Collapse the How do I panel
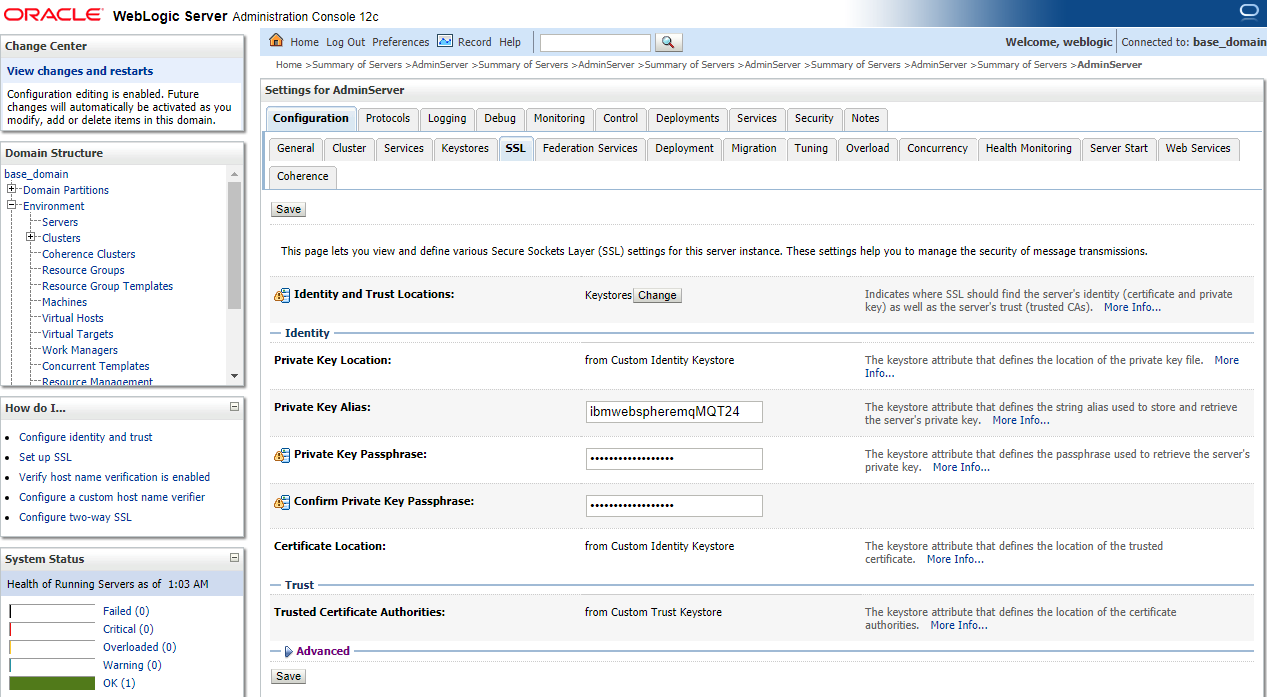 pyautogui.click(x=234, y=407)
